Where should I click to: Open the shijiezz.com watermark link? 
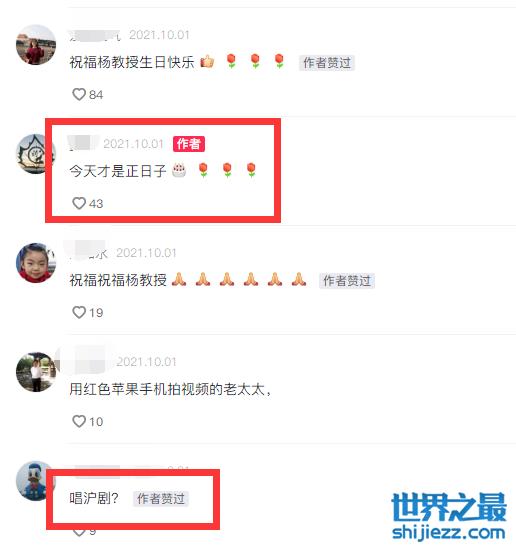(449, 532)
